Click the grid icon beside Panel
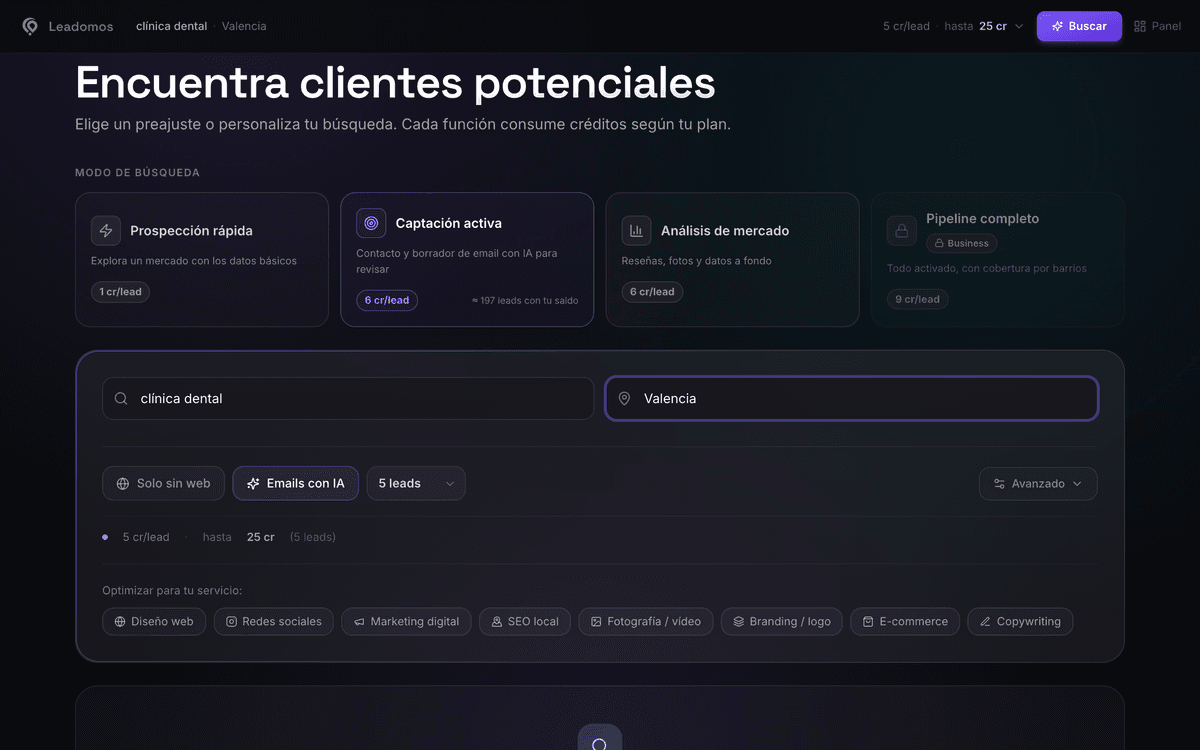Screen dimensions: 1200x750 [1140, 26]
